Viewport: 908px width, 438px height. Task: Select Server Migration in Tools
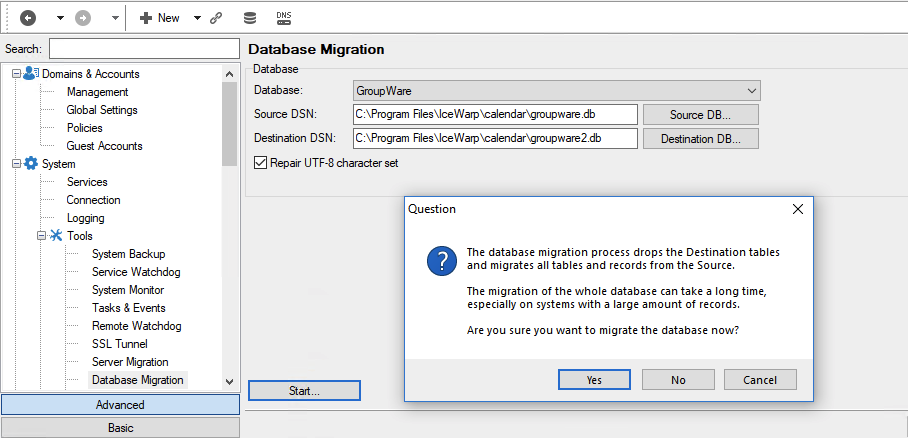click(130, 362)
